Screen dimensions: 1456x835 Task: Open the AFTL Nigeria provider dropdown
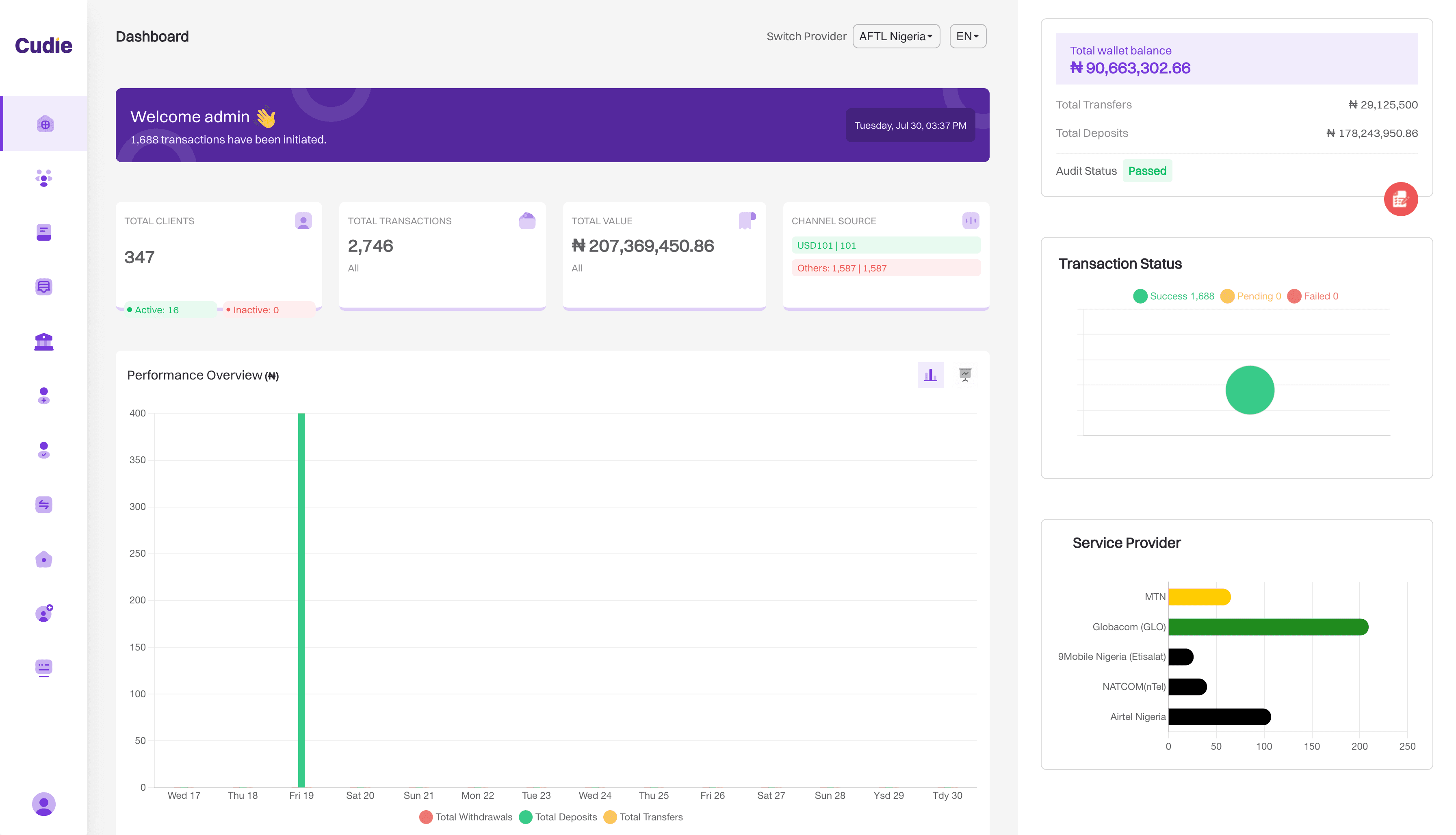(895, 36)
